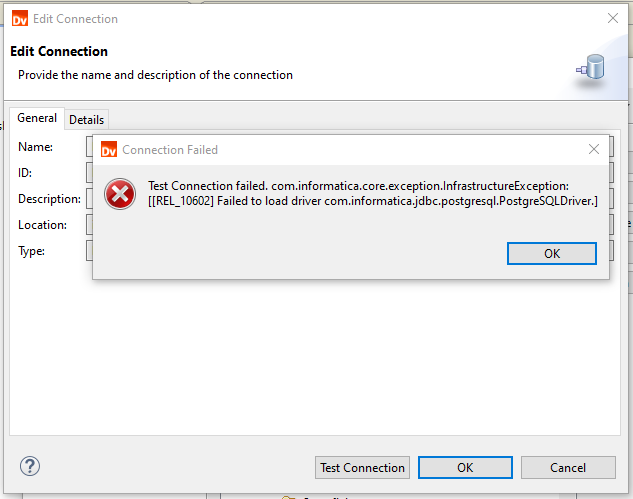Click the Dv logo in Connection Failed title bar
This screenshot has width=633, height=499.
click(109, 149)
